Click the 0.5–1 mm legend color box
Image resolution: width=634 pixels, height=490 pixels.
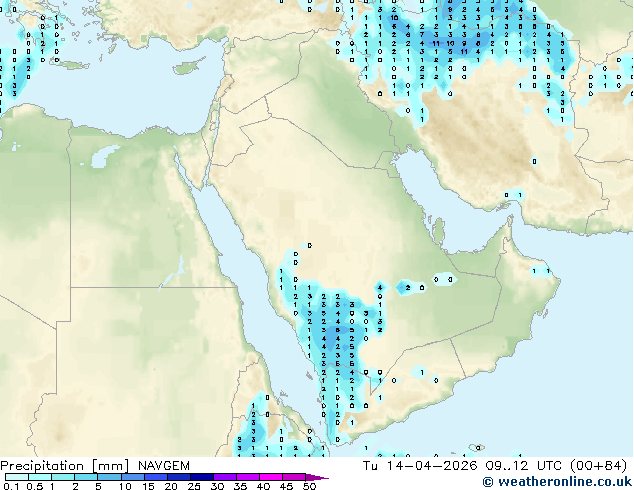(x=40, y=477)
